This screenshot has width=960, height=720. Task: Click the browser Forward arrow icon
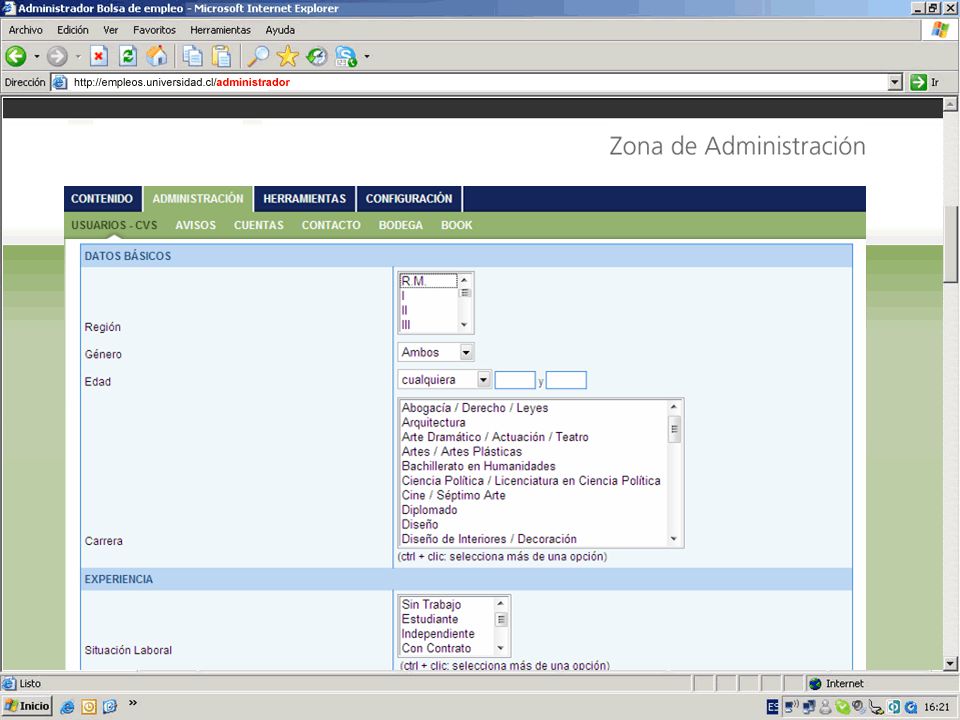tap(57, 56)
